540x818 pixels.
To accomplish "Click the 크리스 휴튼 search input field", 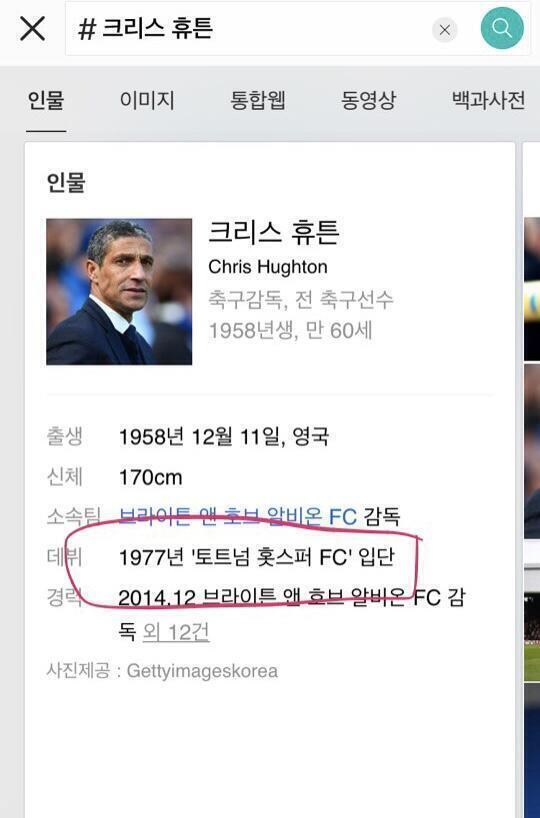I will tap(248, 29).
